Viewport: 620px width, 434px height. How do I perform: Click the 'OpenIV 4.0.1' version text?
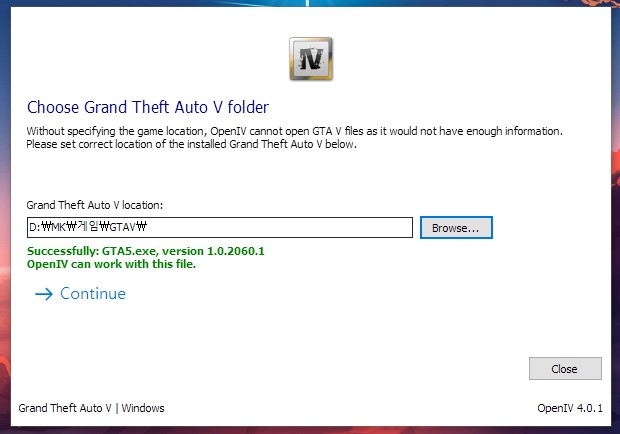click(x=570, y=408)
